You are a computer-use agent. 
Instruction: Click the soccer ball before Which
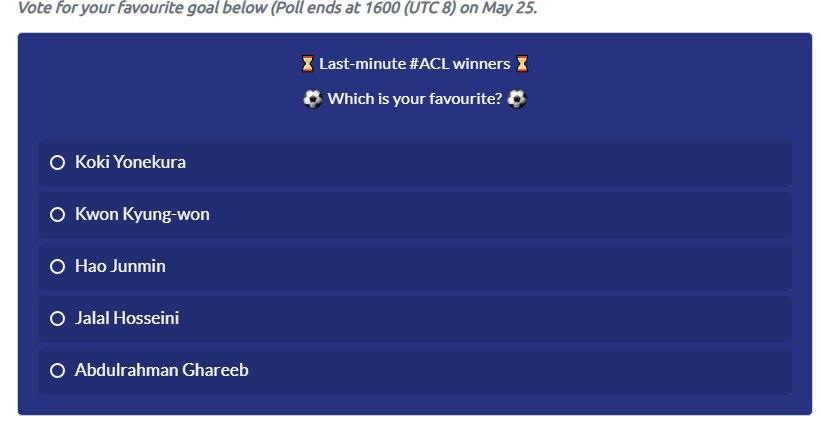[313, 99]
